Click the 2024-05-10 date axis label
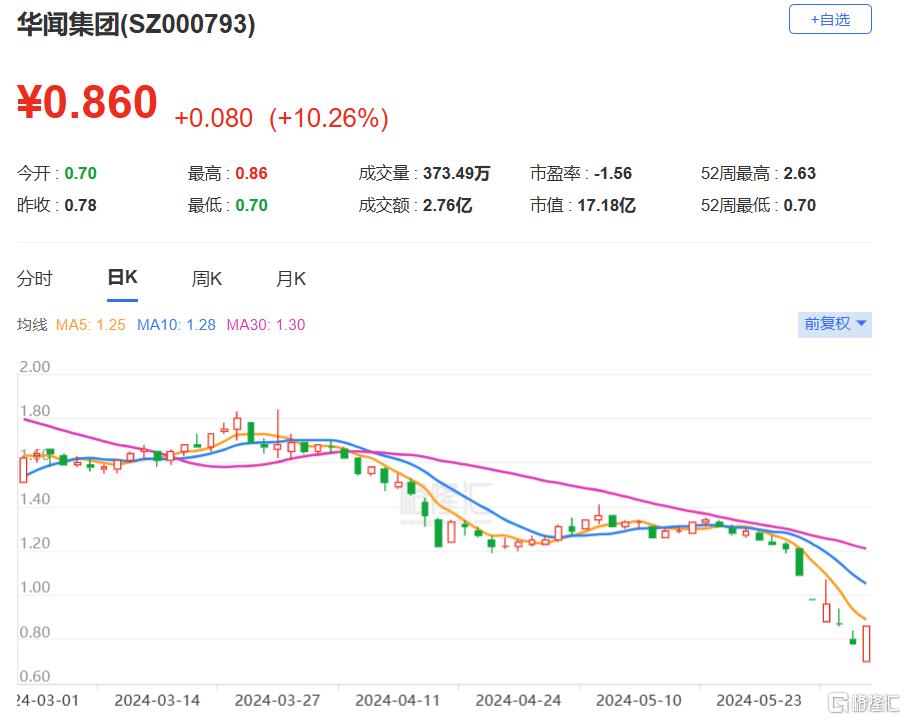Image resolution: width=907 pixels, height=720 pixels. (x=639, y=700)
